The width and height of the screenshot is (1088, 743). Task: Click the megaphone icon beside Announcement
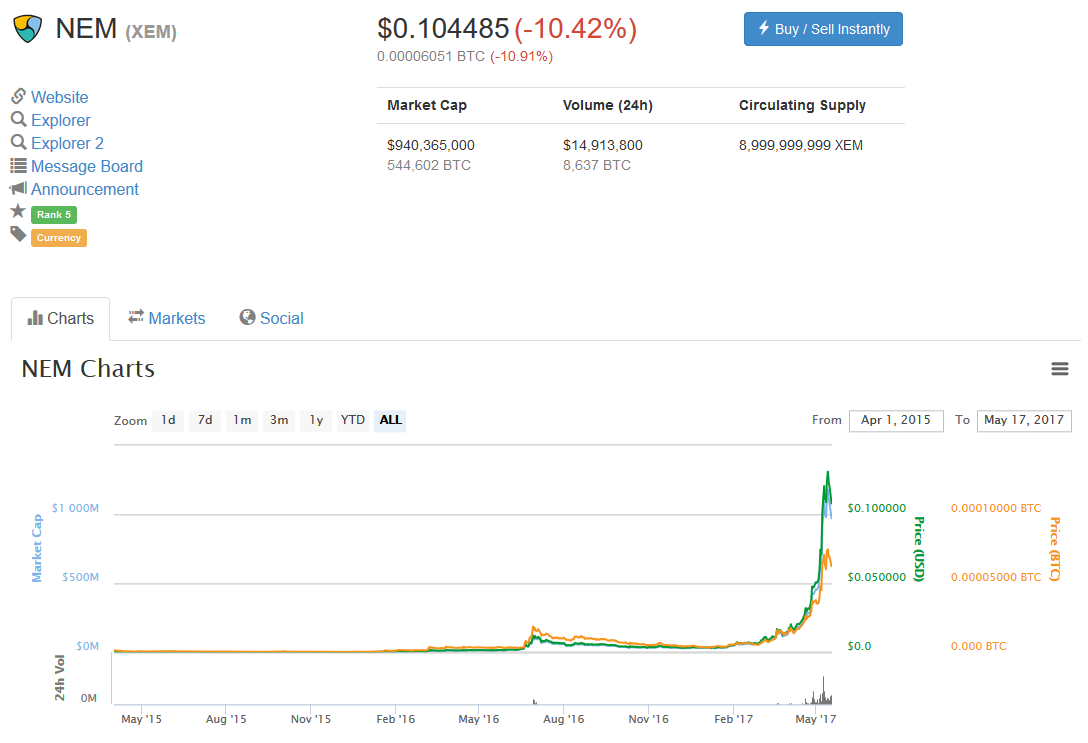(18, 188)
